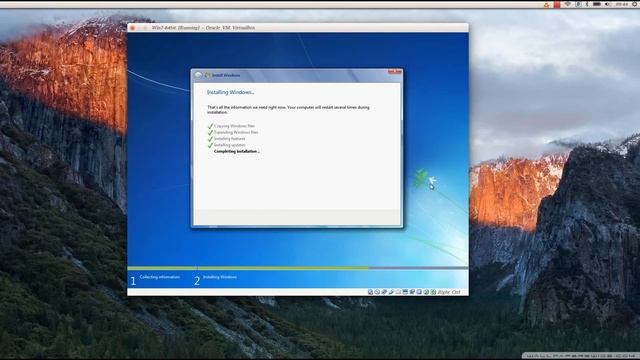Image resolution: width=640 pixels, height=360 pixels.
Task: Click mouse integration indicator in VirtualBox status bar
Action: pos(426,292)
